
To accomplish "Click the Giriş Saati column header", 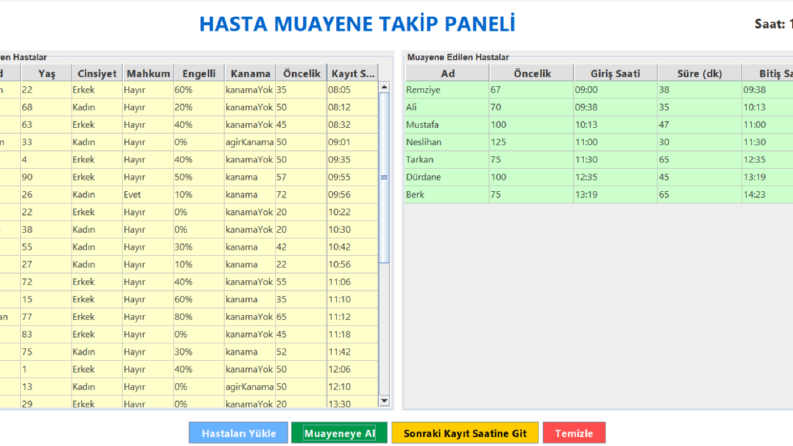I will pyautogui.click(x=615, y=73).
